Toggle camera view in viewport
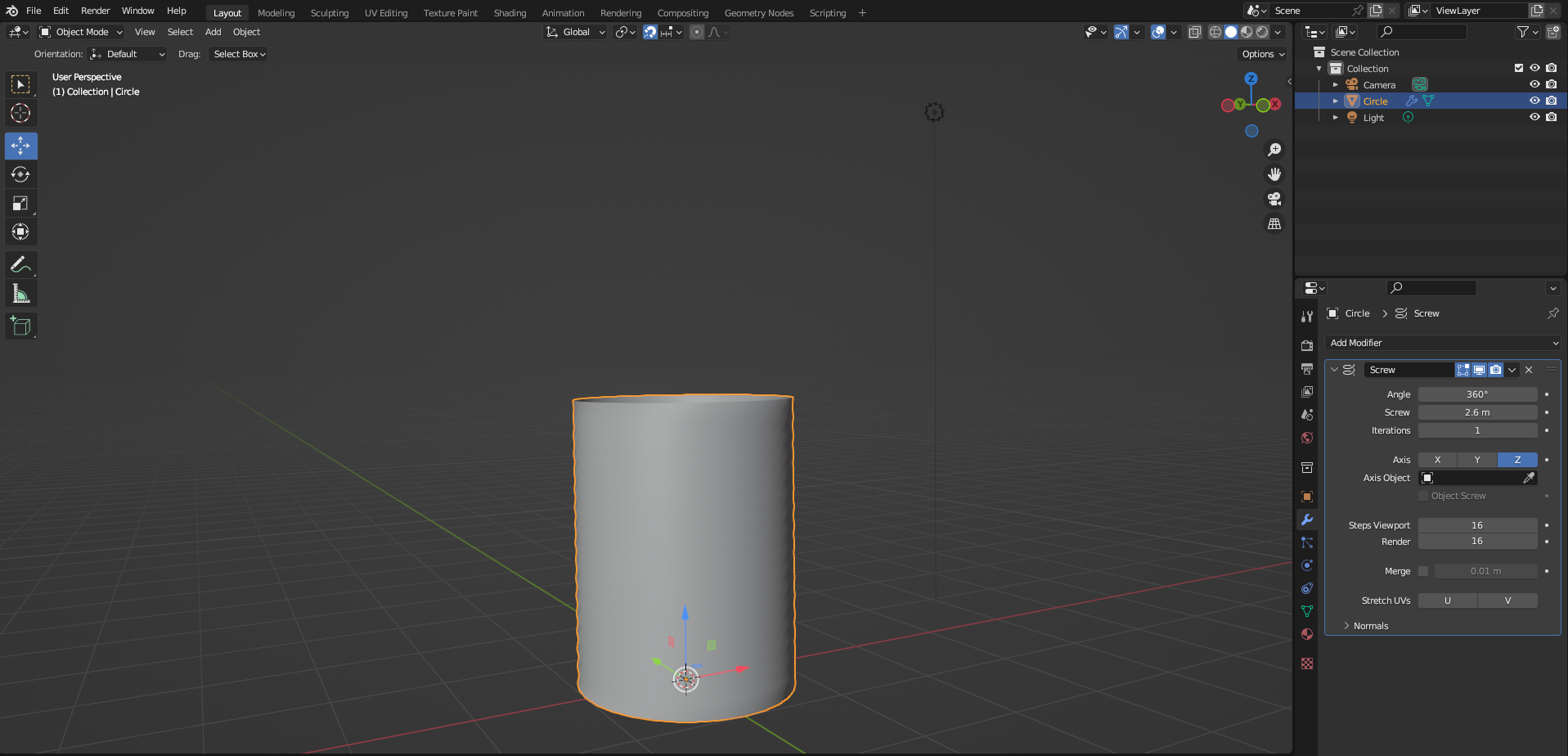 (1274, 199)
